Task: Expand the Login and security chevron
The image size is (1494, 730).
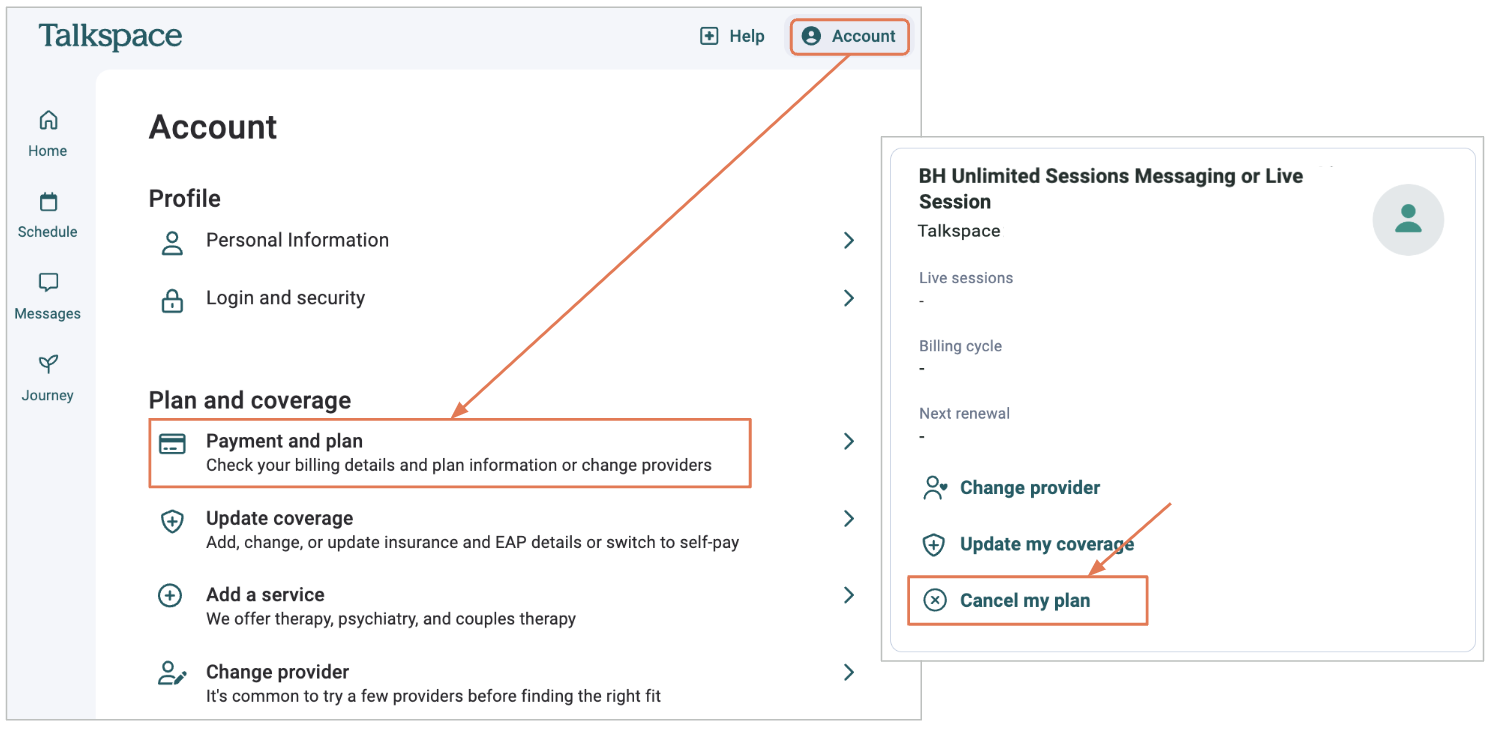Action: pyautogui.click(x=849, y=298)
